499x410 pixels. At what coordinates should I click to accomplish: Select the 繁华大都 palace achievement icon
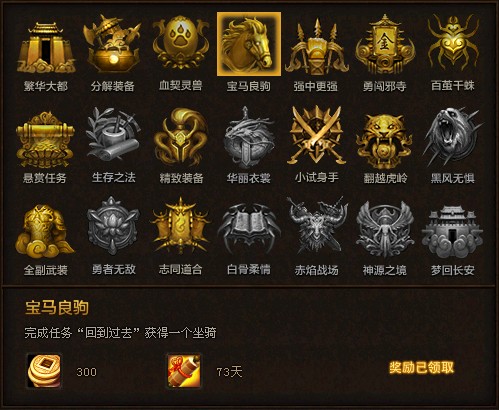coord(46,46)
